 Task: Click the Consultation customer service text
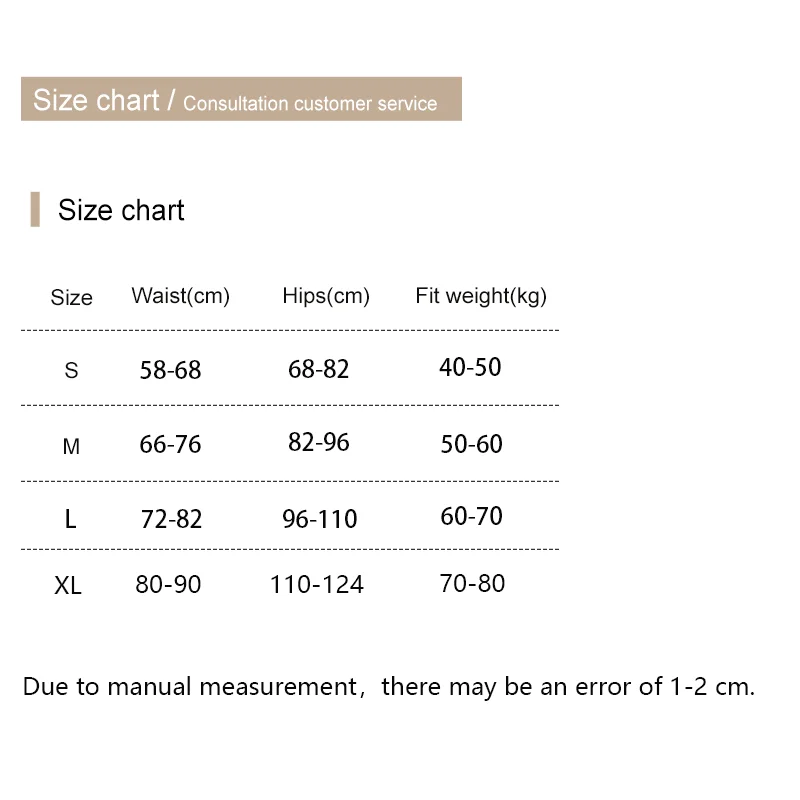310,103
